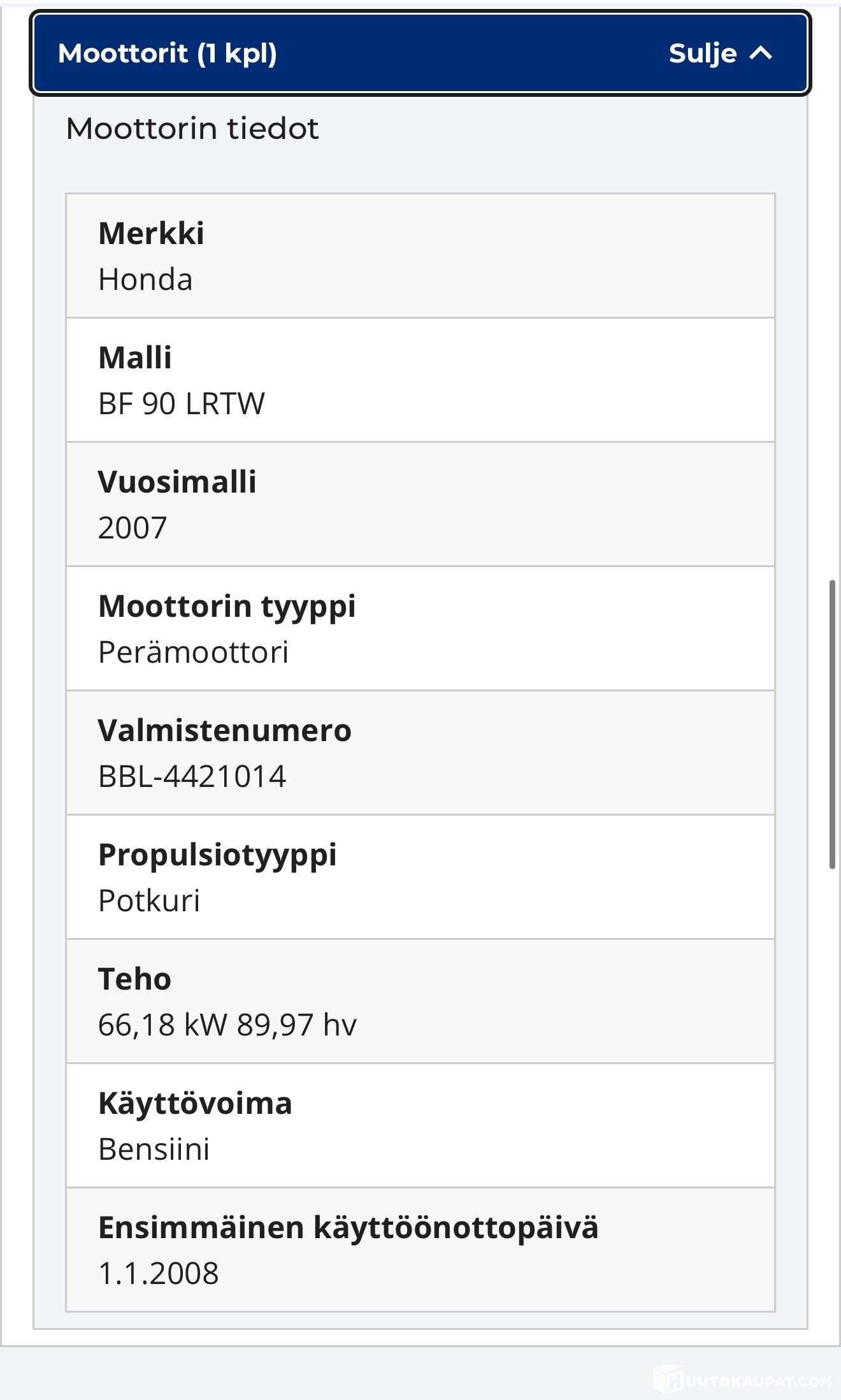Screen dimensions: 841x1400
Task: Click the vertical scrollbar thumb
Action: pyautogui.click(x=832, y=725)
